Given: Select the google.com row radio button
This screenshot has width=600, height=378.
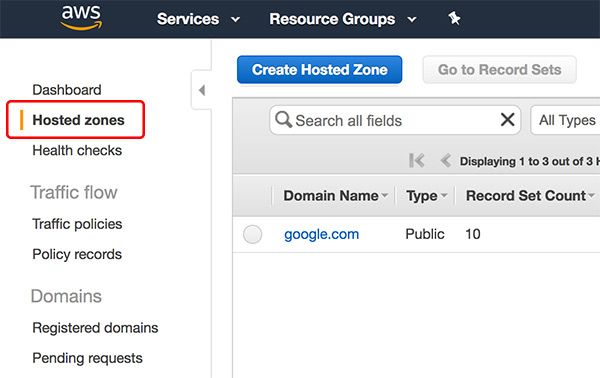Looking at the screenshot, I should point(253,234).
